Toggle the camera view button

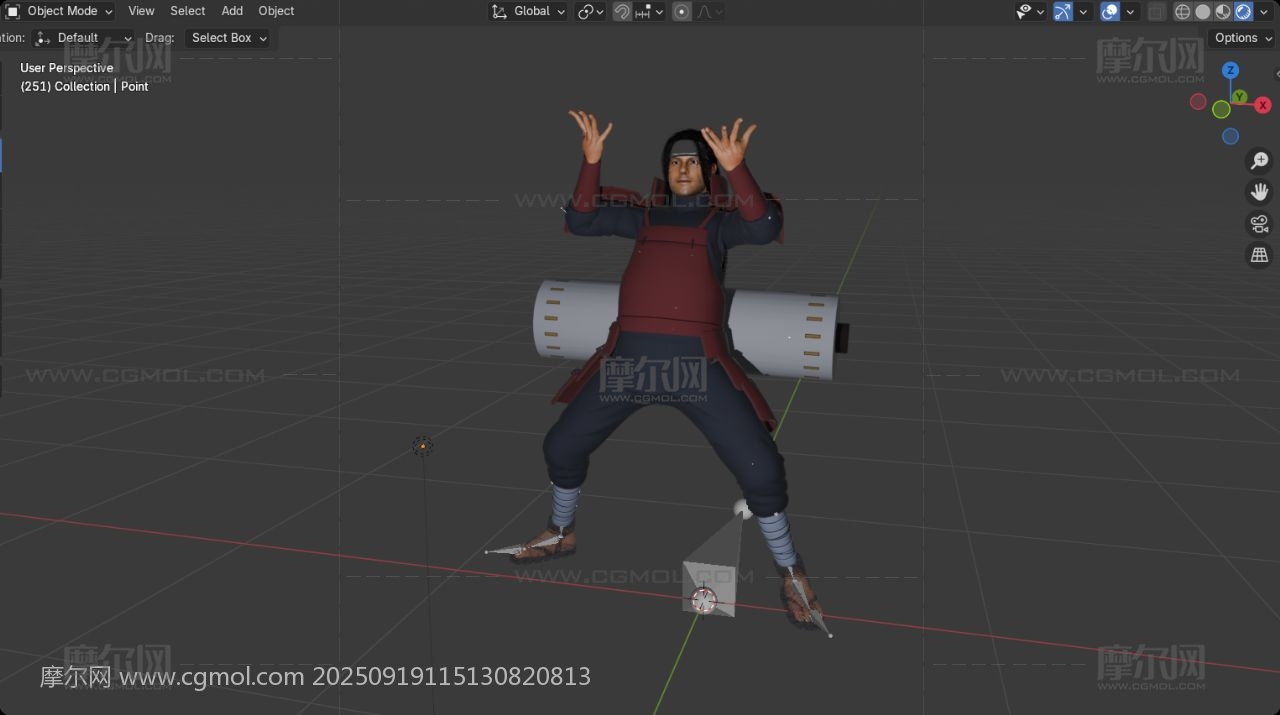click(1259, 224)
